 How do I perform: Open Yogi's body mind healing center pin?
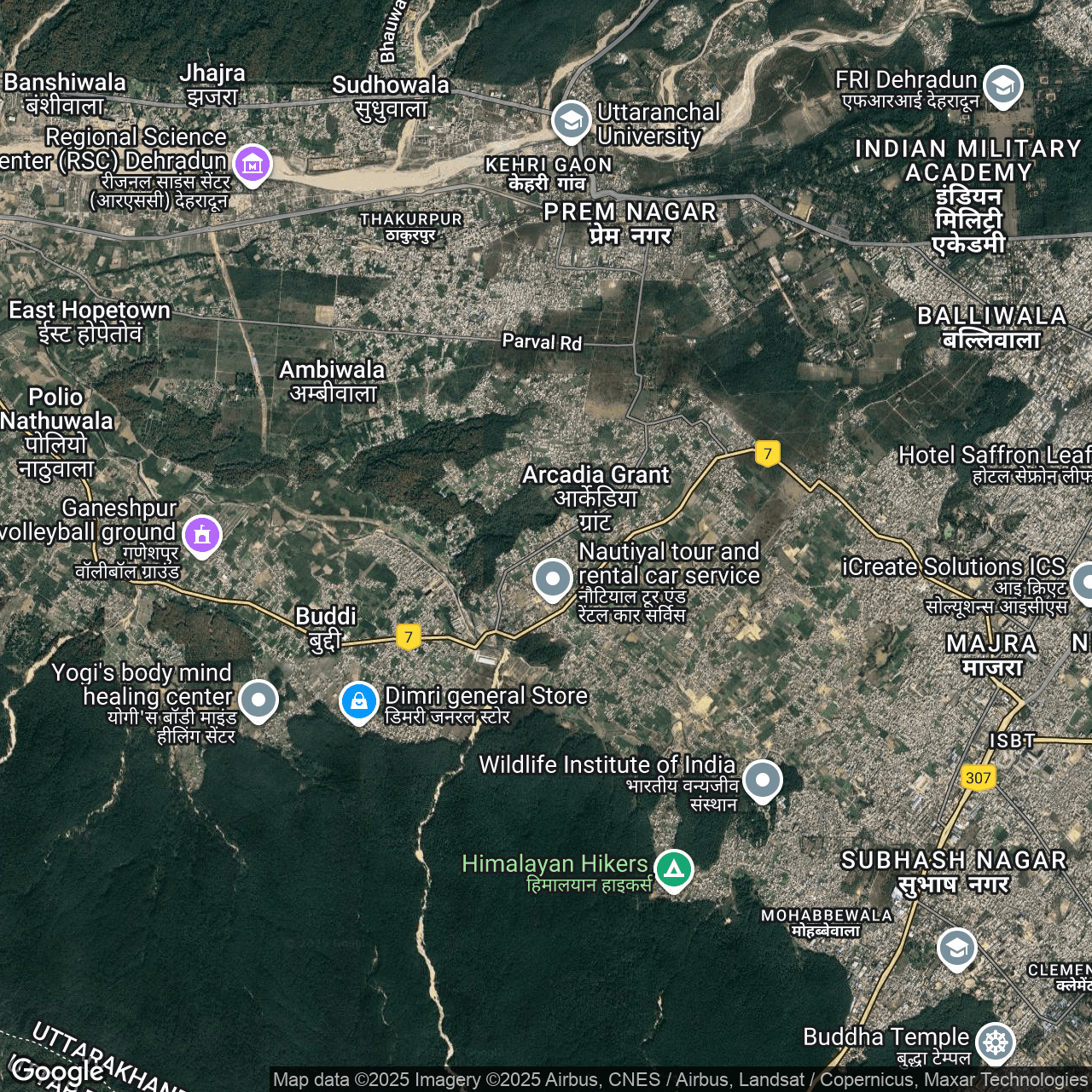258,700
